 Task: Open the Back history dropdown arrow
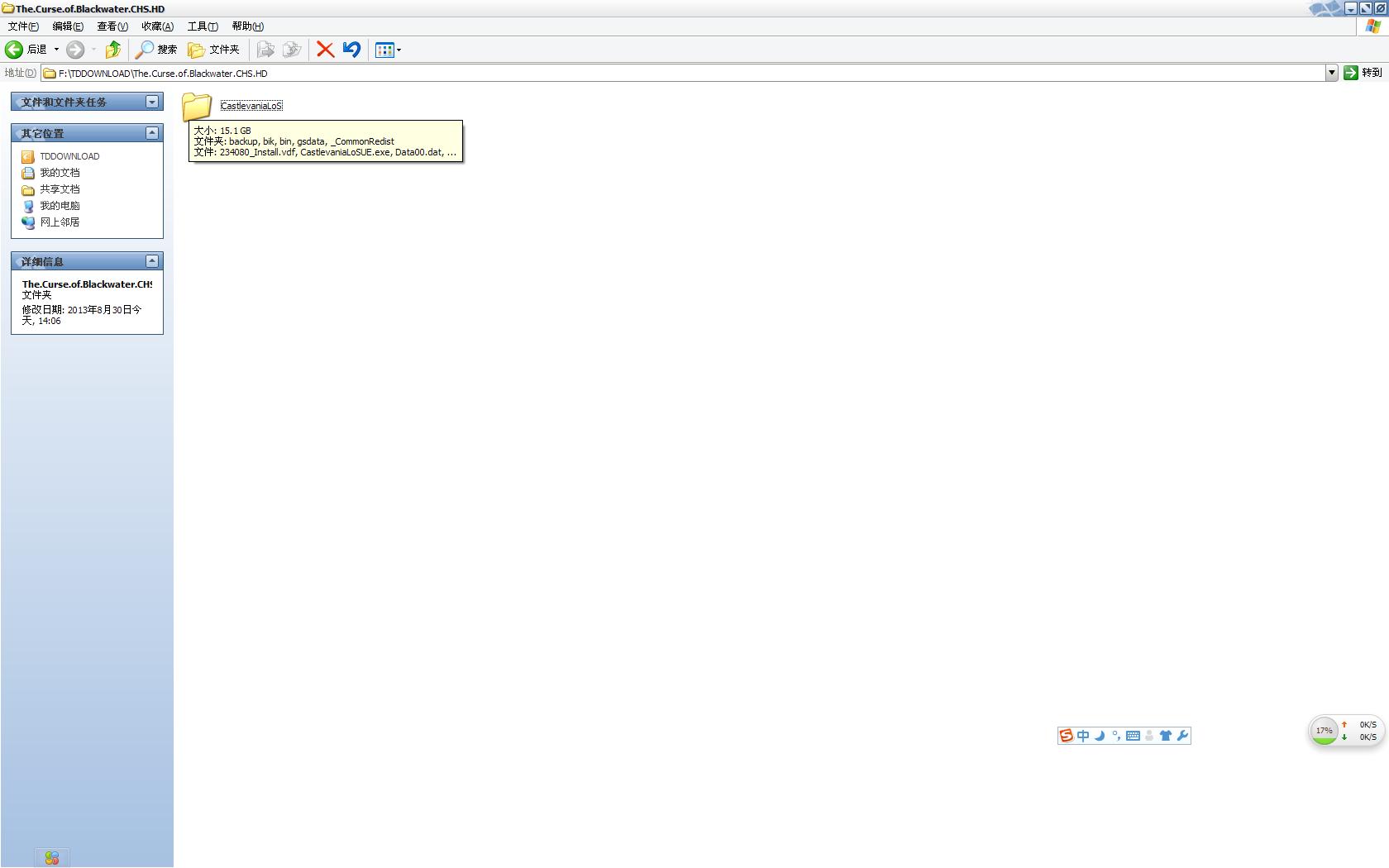tap(56, 50)
